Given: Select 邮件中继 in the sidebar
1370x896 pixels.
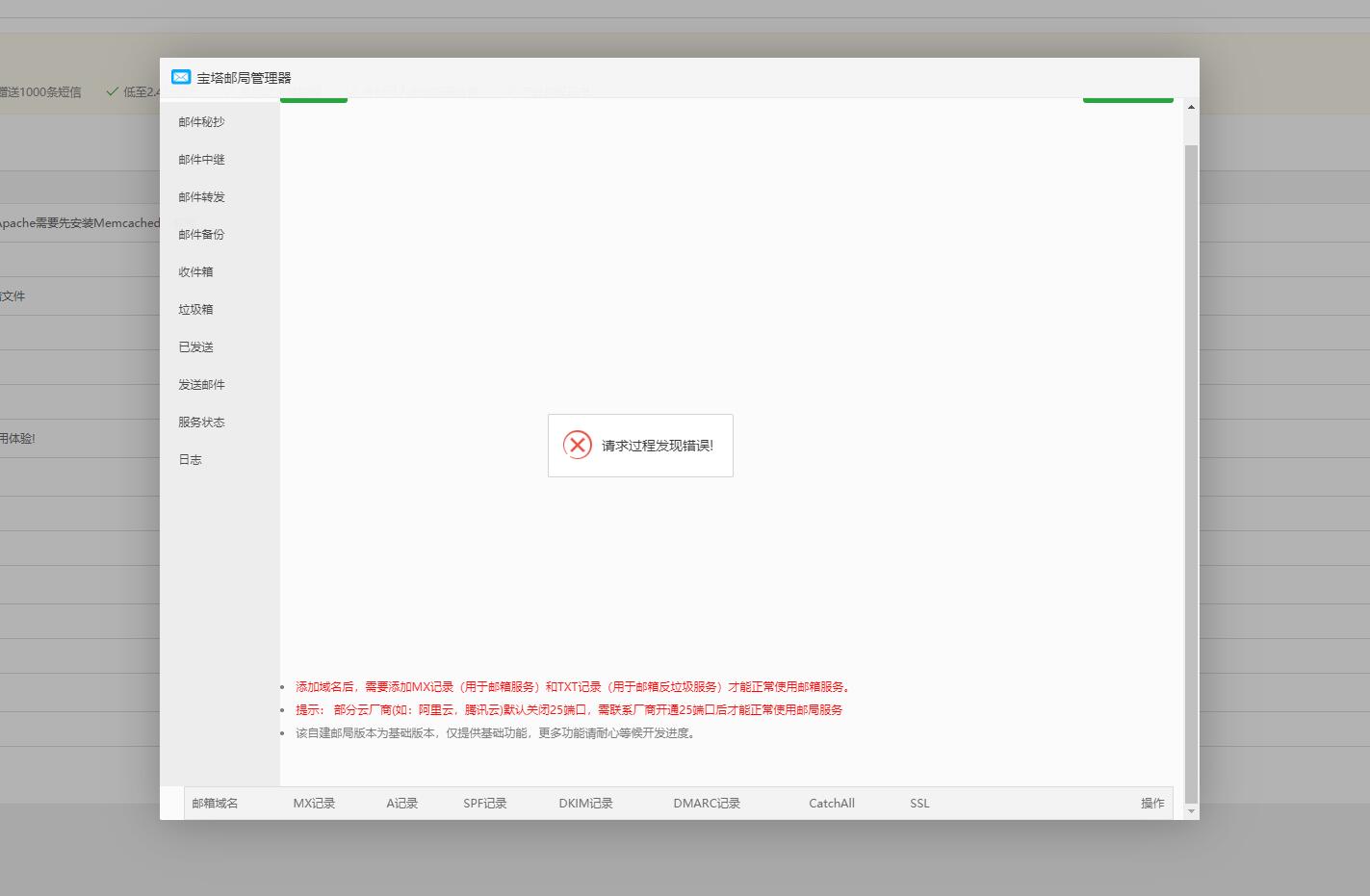Looking at the screenshot, I should (x=201, y=160).
